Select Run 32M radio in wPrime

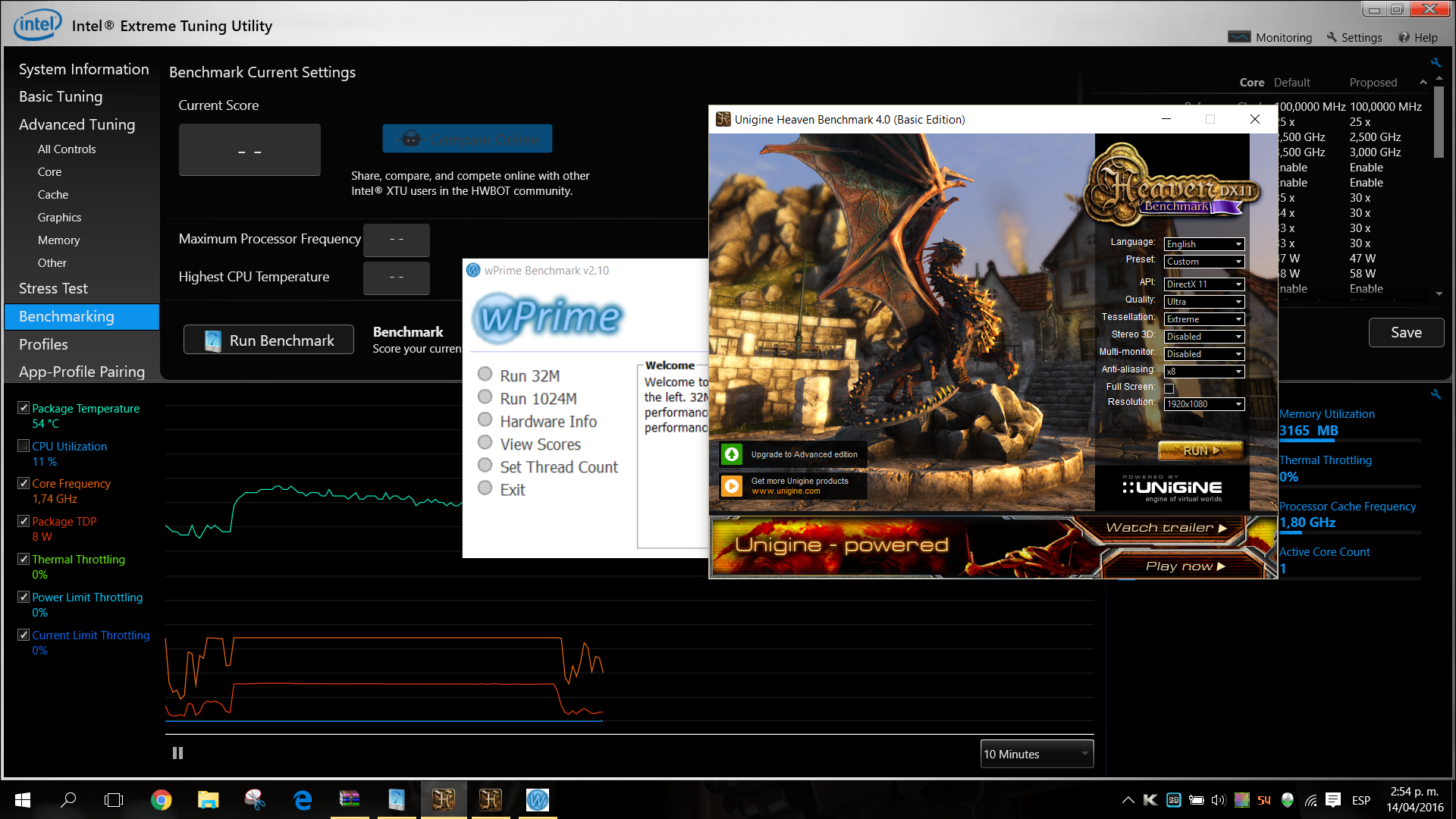click(x=485, y=374)
